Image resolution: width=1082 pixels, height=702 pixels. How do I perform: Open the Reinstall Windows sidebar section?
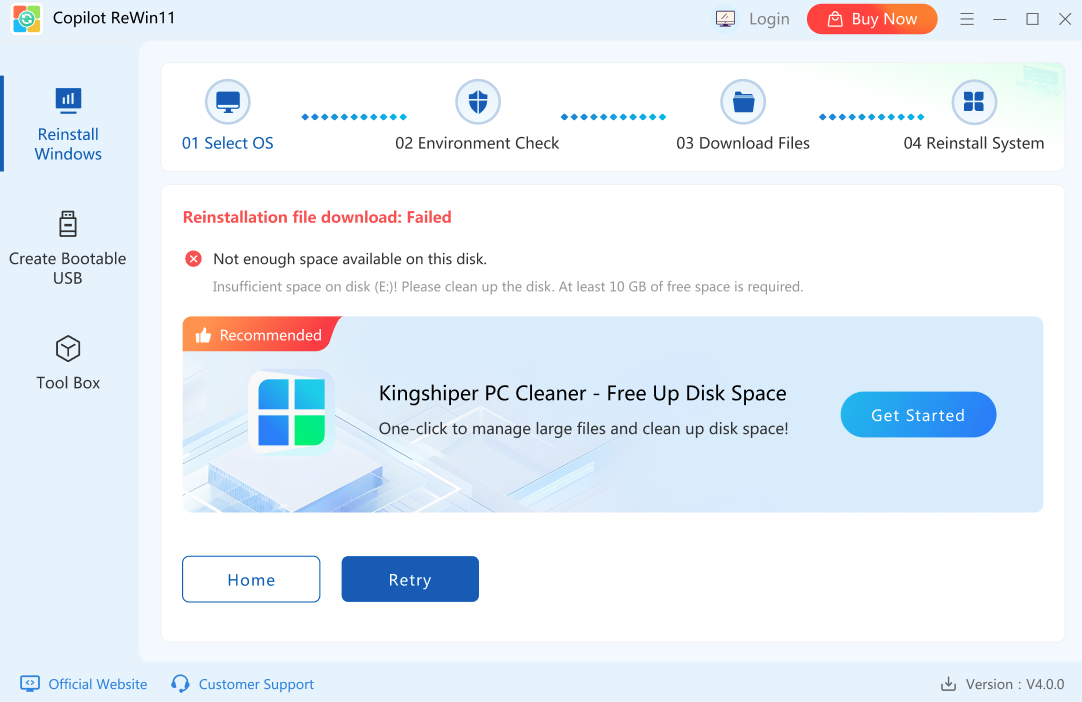pyautogui.click(x=68, y=125)
